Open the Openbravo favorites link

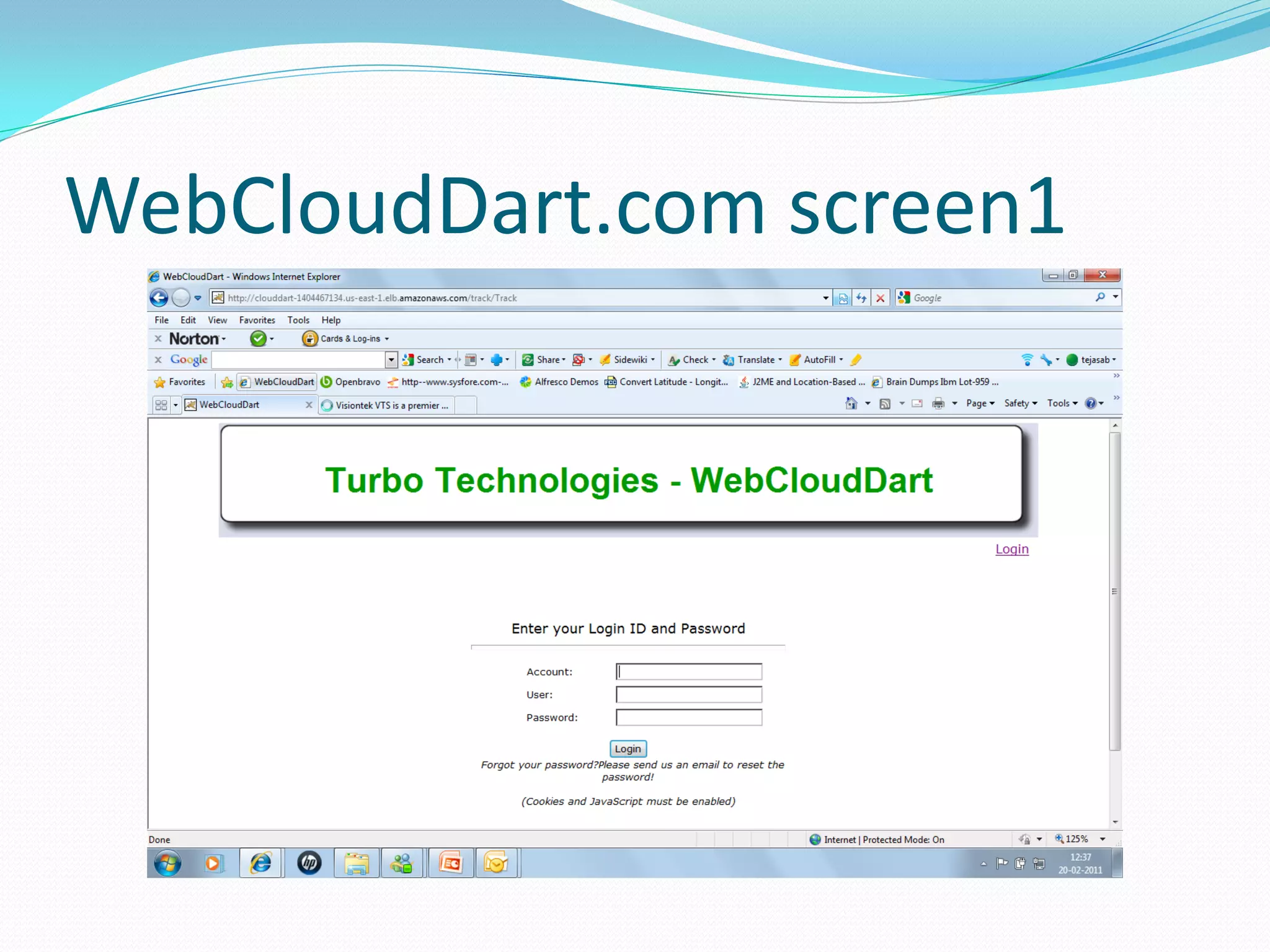[x=350, y=382]
